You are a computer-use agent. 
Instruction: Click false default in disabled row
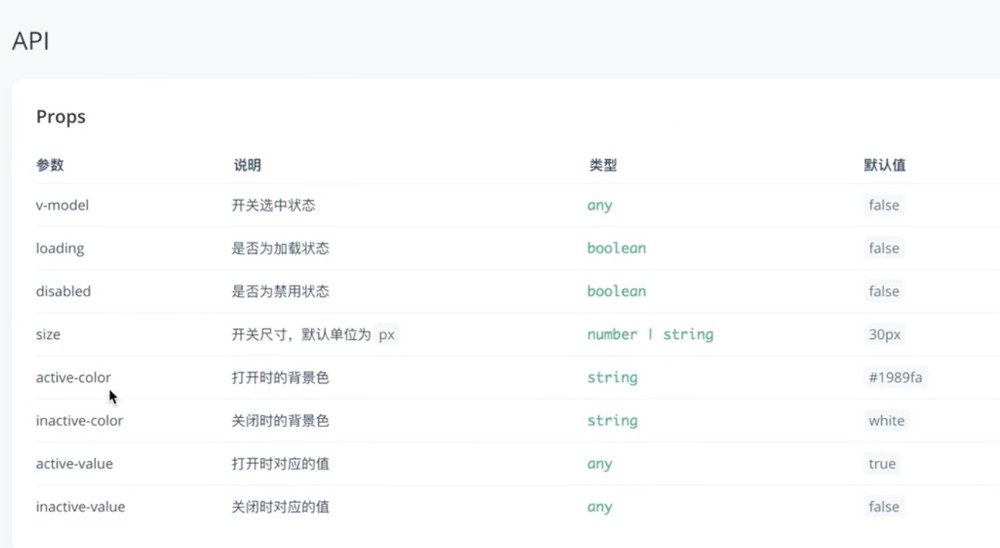pos(884,292)
